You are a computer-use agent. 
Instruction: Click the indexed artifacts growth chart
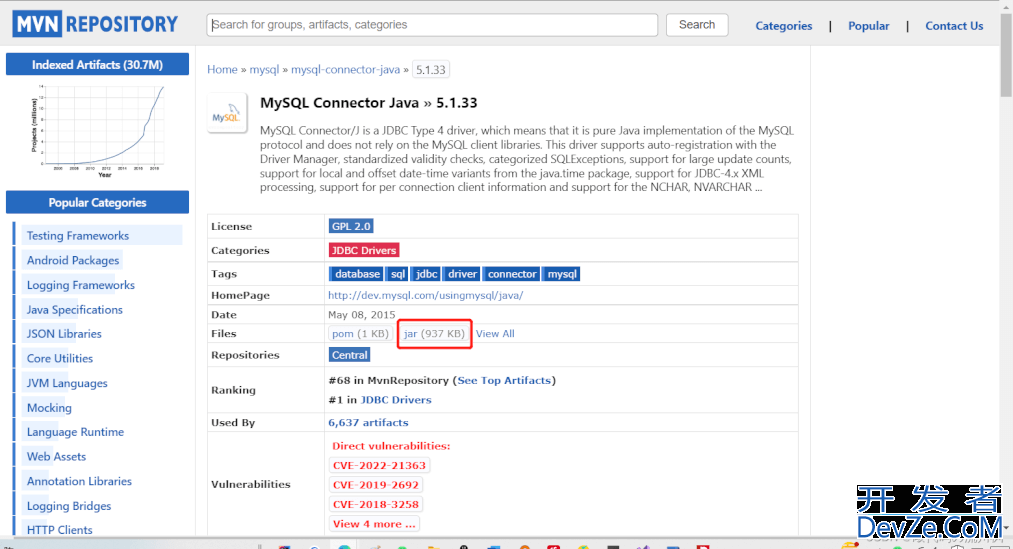point(98,131)
